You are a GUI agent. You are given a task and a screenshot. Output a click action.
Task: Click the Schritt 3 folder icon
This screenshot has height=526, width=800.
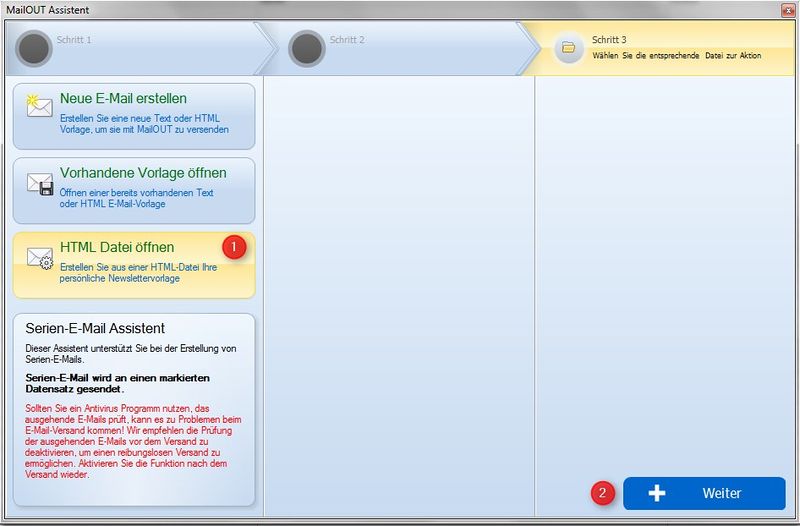[x=568, y=48]
